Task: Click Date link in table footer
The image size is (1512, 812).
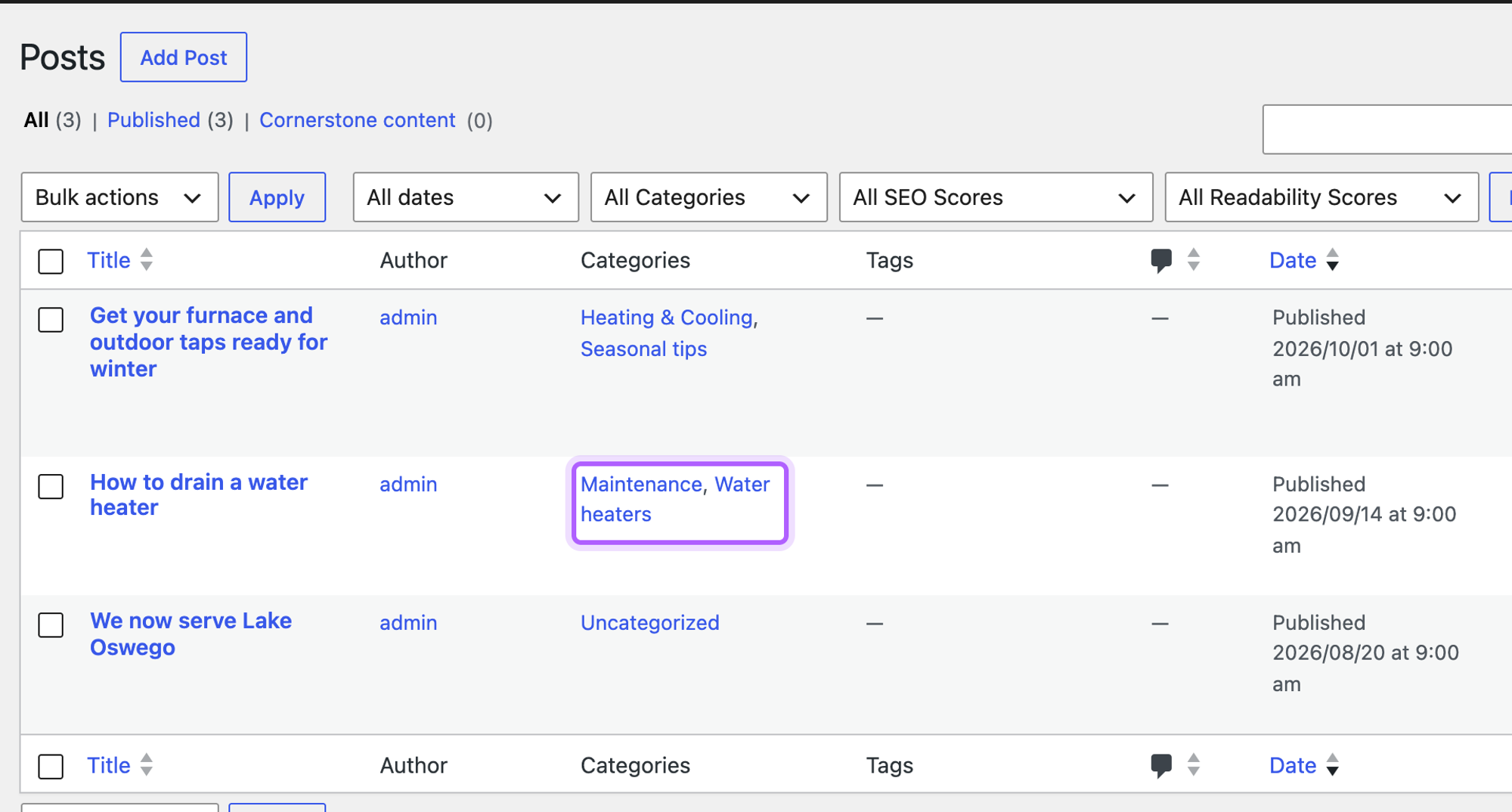Action: tap(1293, 765)
